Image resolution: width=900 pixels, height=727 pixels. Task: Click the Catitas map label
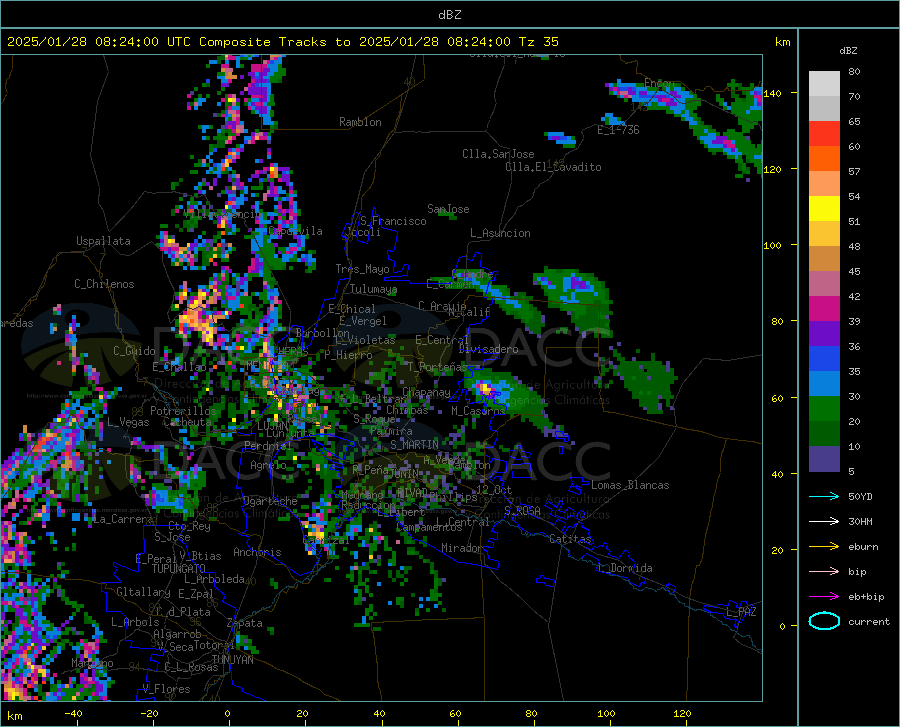click(571, 539)
